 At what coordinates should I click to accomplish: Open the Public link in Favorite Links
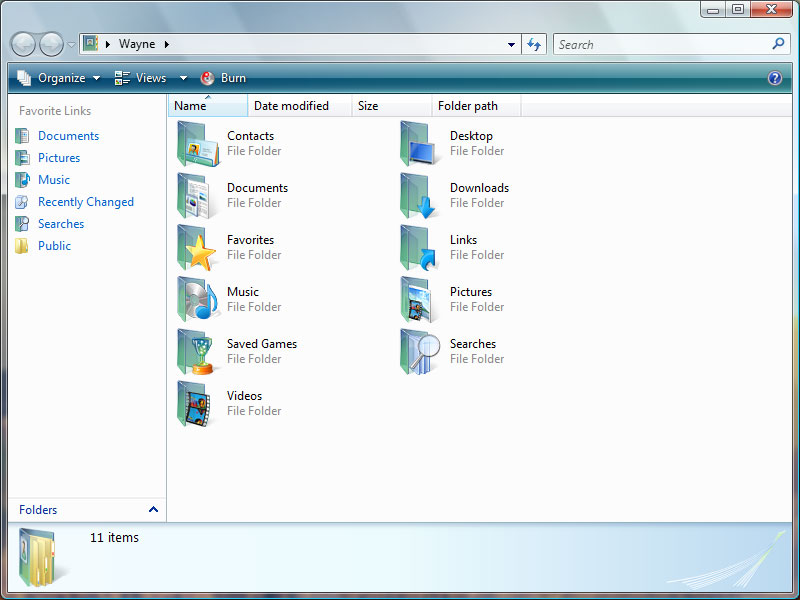click(55, 246)
